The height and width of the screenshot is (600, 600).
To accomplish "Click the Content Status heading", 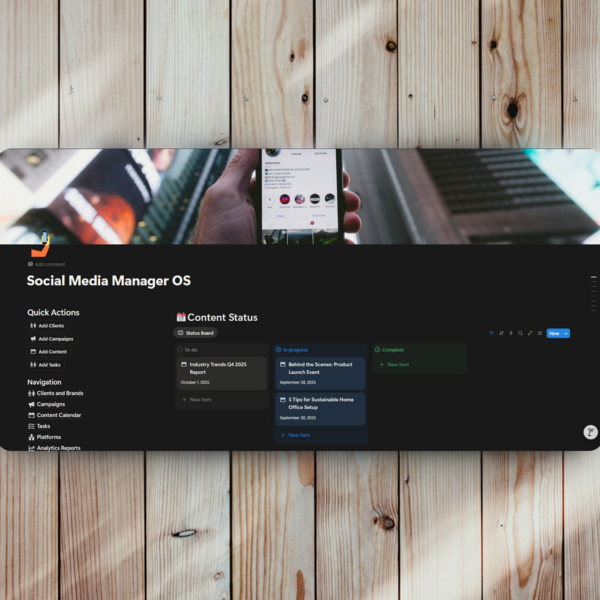I will click(x=222, y=317).
